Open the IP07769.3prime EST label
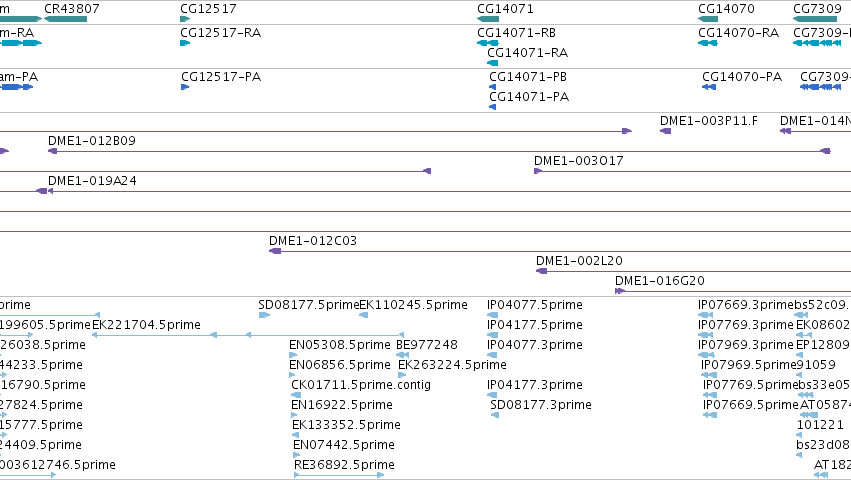This screenshot has width=851, height=480. pos(746,325)
